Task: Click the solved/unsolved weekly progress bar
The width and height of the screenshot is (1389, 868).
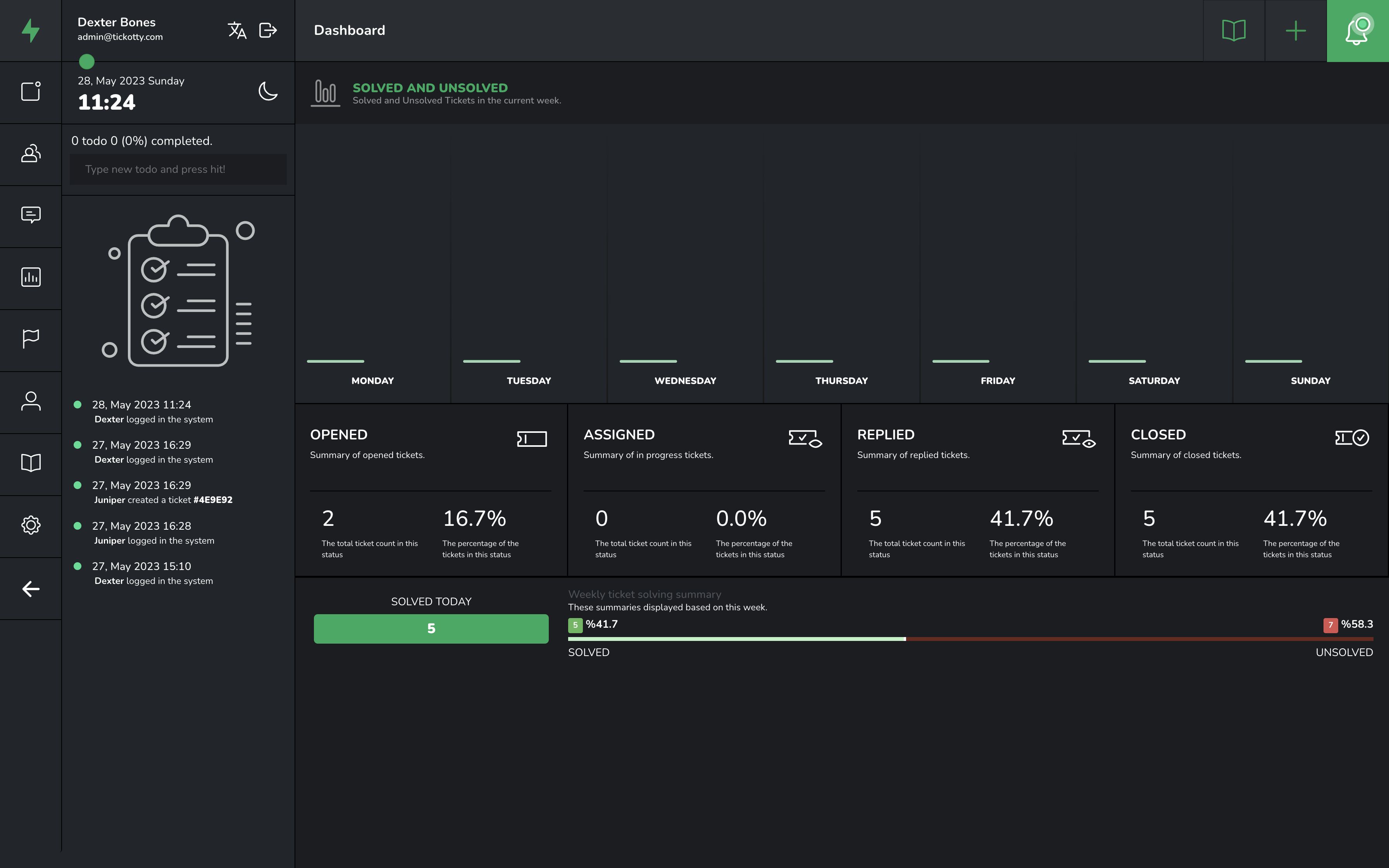Action: [x=970, y=639]
